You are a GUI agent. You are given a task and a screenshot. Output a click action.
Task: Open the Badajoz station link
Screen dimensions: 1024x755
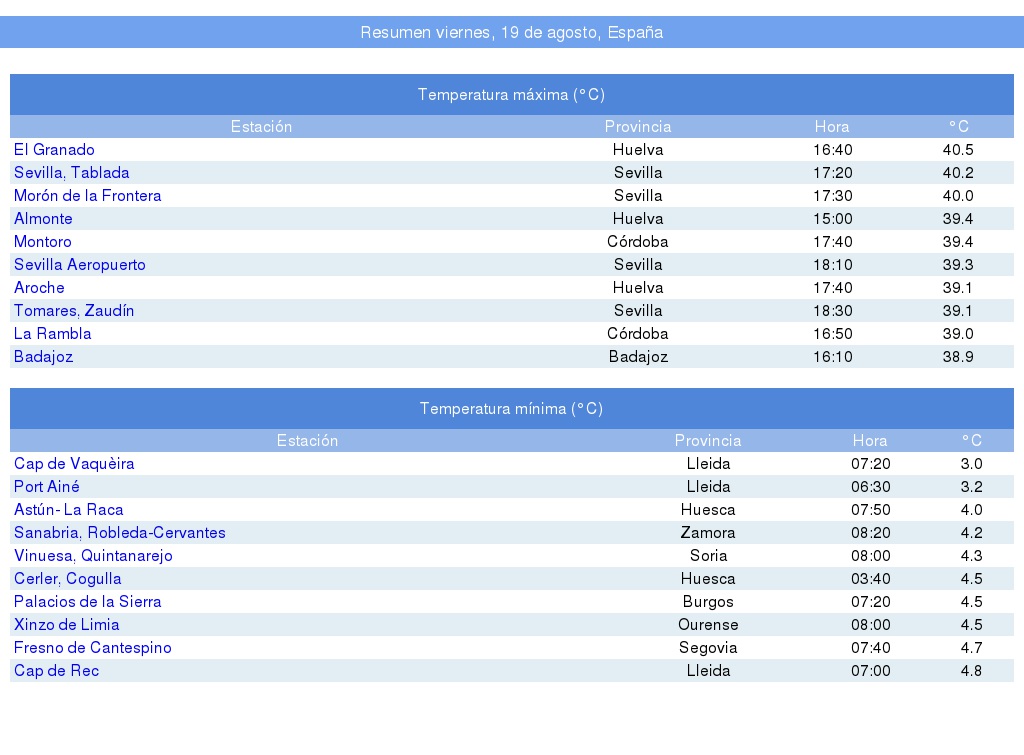[x=43, y=357]
